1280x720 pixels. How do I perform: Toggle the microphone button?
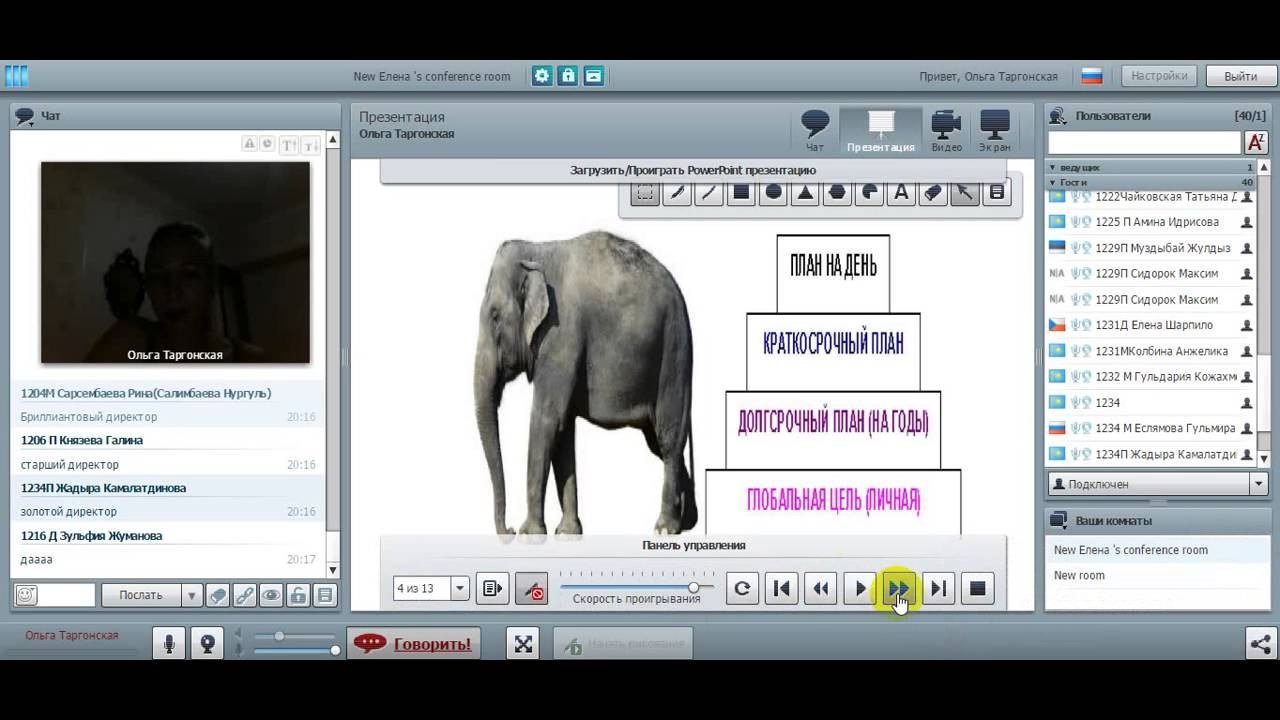169,644
